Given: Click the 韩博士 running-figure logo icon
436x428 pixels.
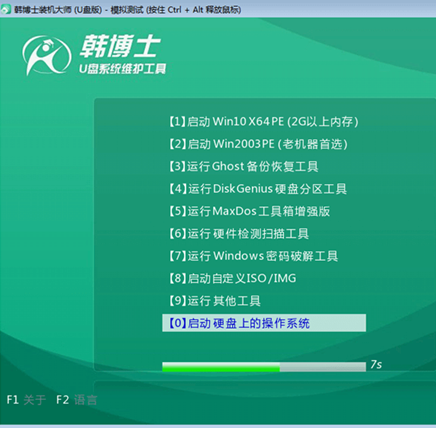Looking at the screenshot, I should click(47, 55).
